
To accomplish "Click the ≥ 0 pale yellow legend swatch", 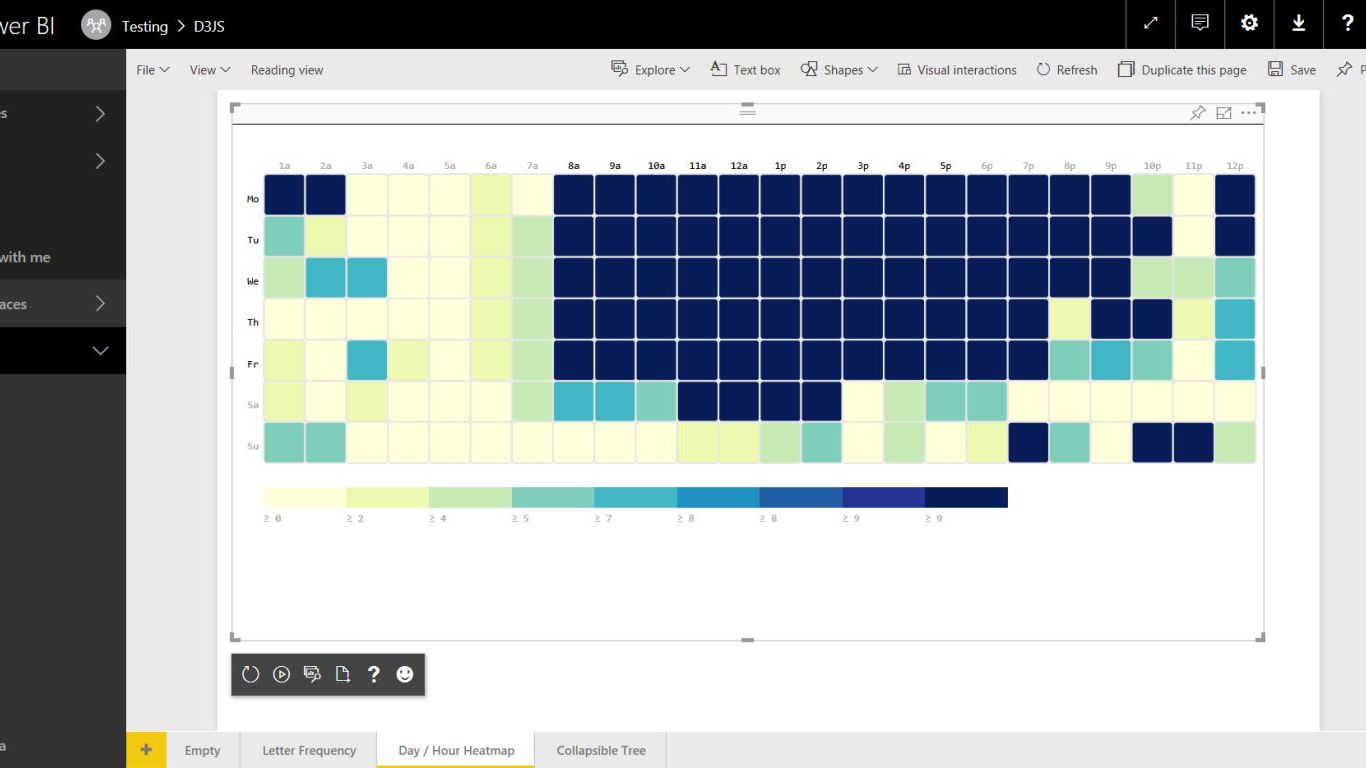I will tap(305, 497).
